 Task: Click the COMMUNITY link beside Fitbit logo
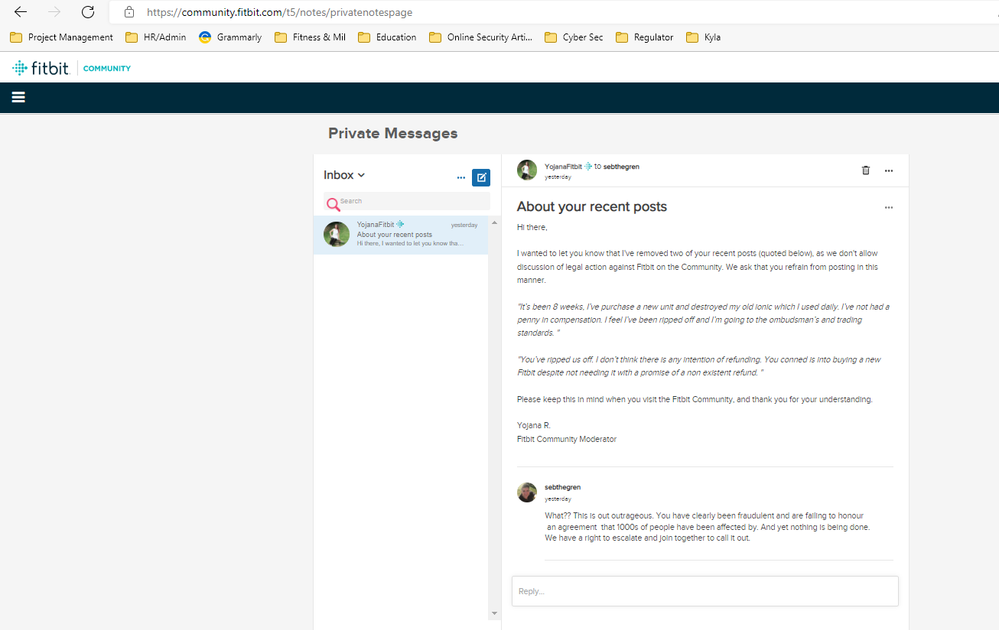point(107,68)
